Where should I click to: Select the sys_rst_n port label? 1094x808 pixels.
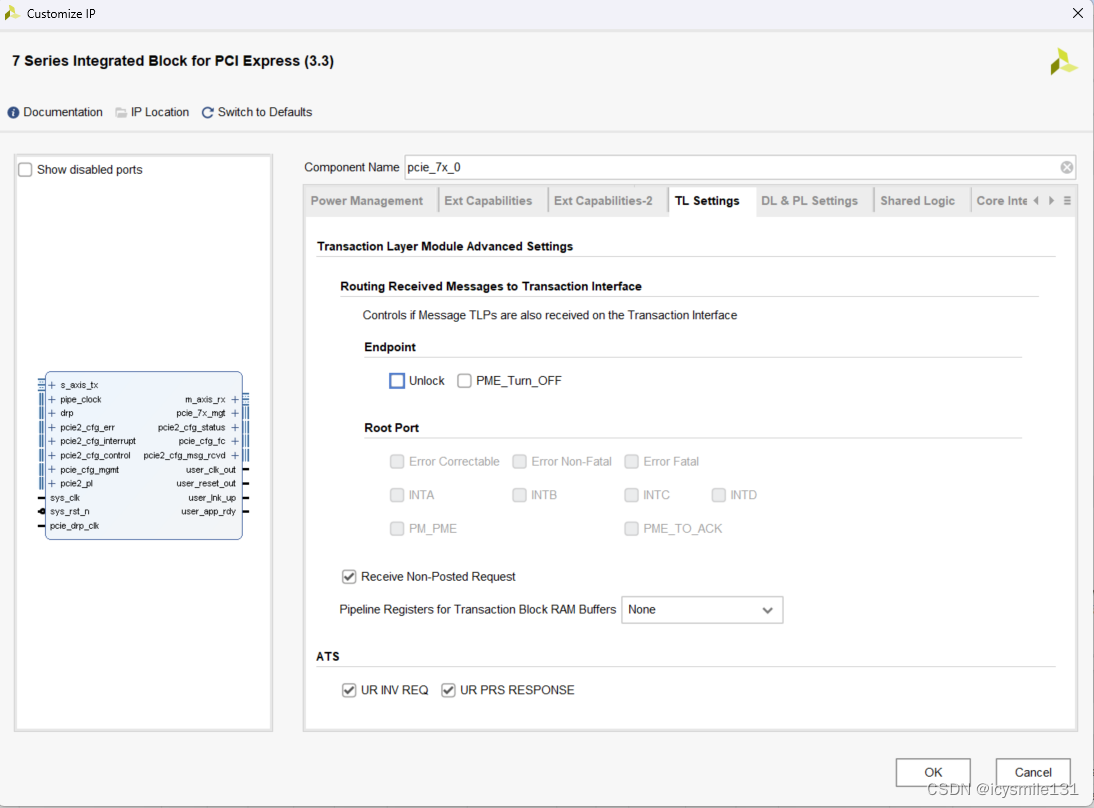(x=70, y=511)
